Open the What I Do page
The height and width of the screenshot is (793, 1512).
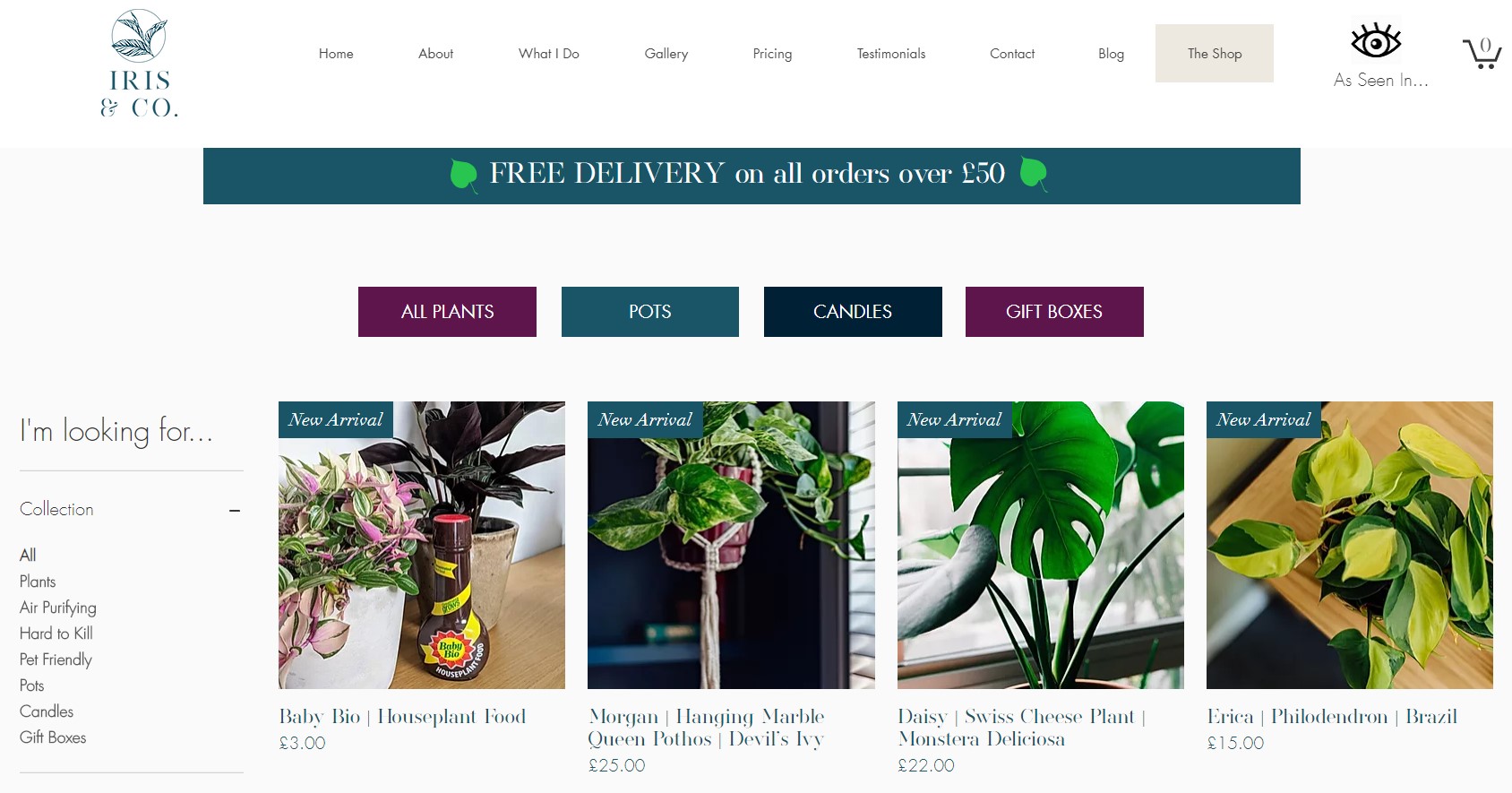point(549,54)
